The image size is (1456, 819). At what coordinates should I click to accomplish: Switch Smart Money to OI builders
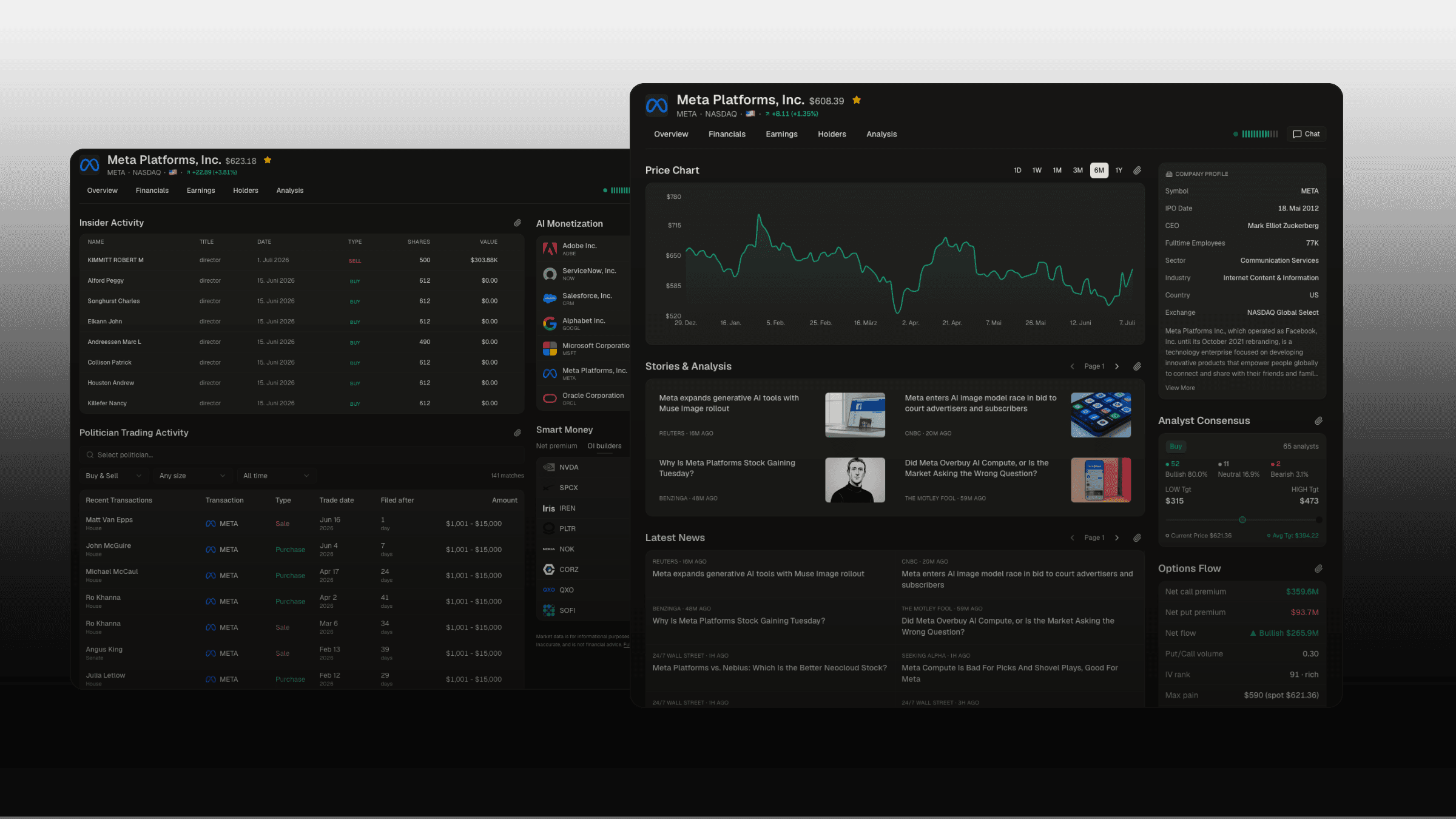point(604,446)
